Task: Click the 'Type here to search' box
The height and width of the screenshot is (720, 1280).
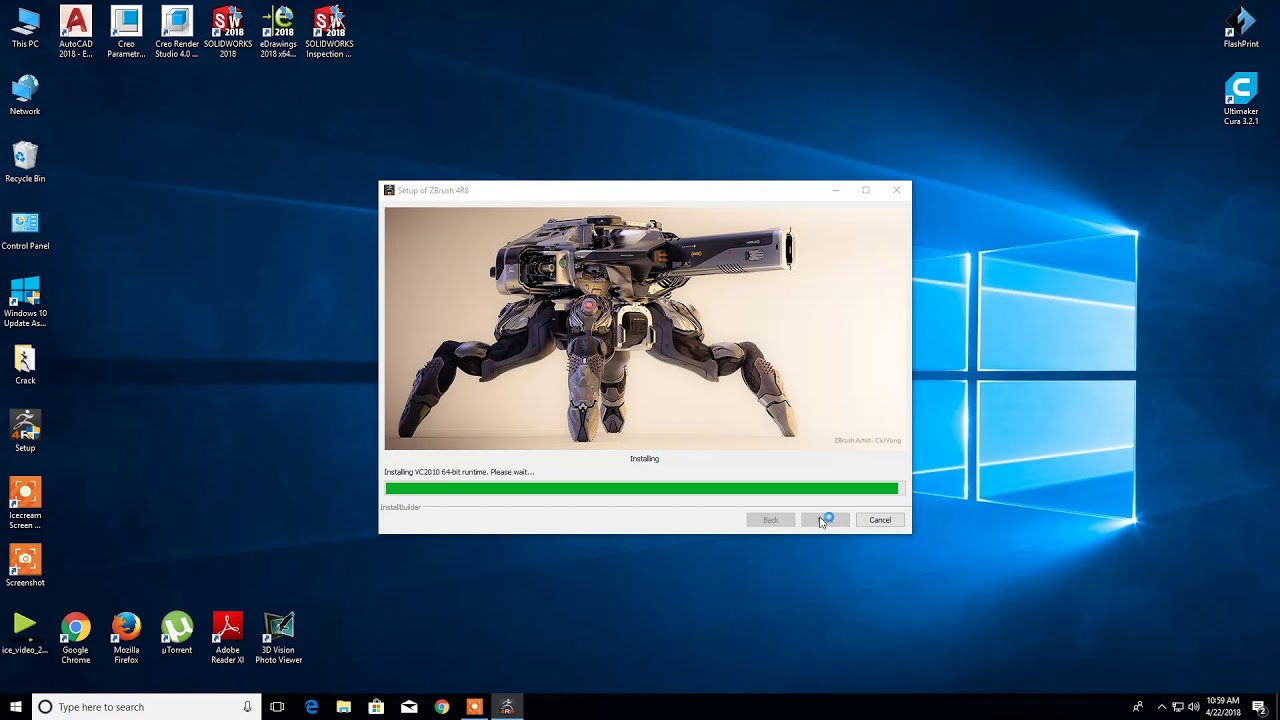Action: point(147,707)
